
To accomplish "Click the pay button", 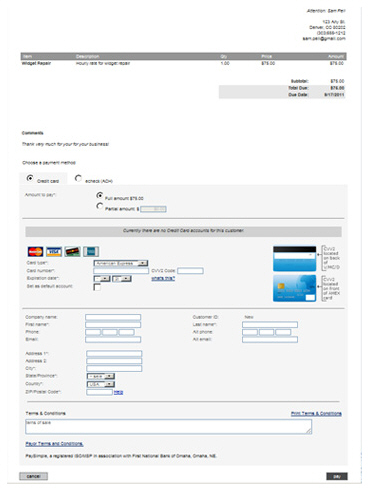I will [x=337, y=476].
